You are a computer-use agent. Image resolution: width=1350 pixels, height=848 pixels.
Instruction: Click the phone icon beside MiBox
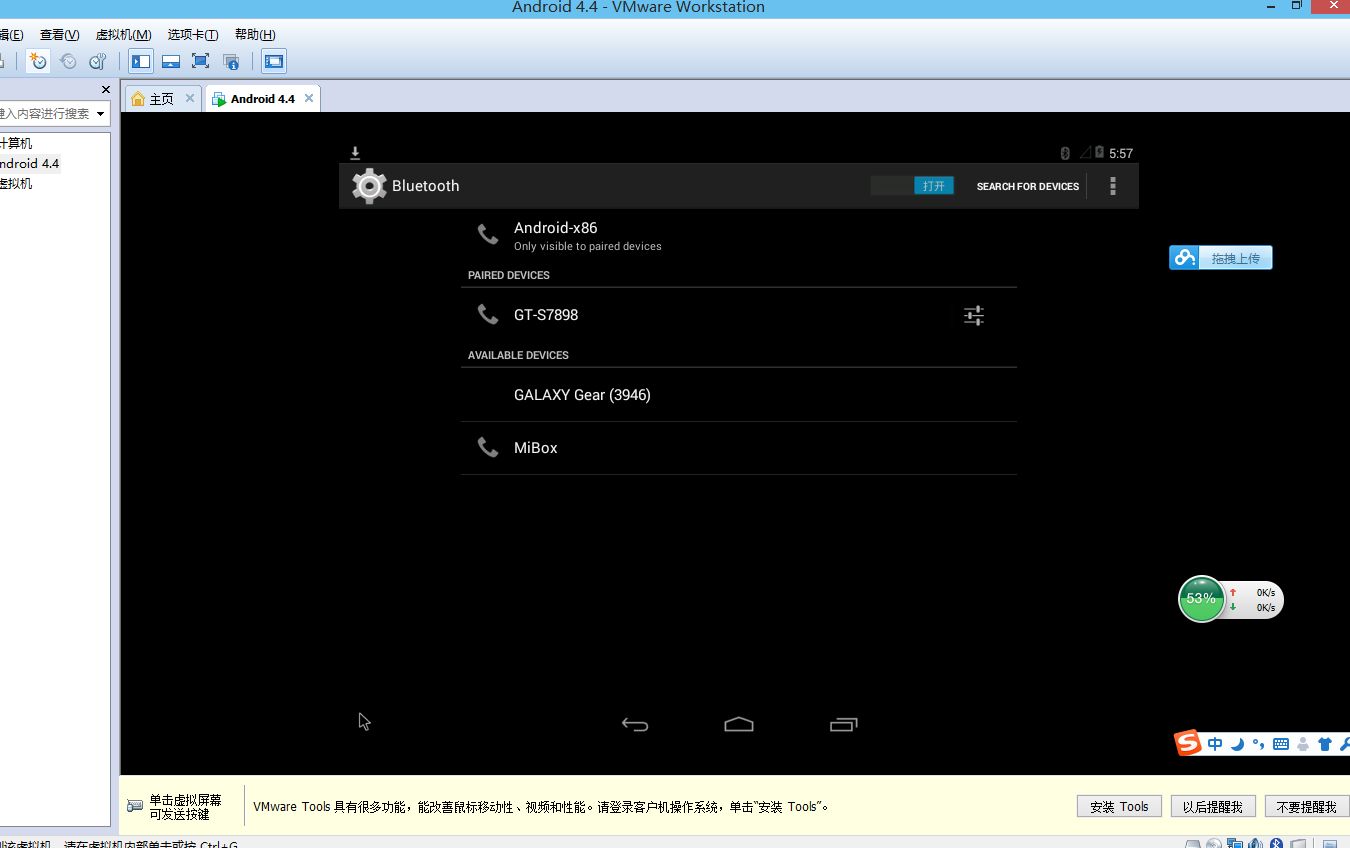pos(488,447)
